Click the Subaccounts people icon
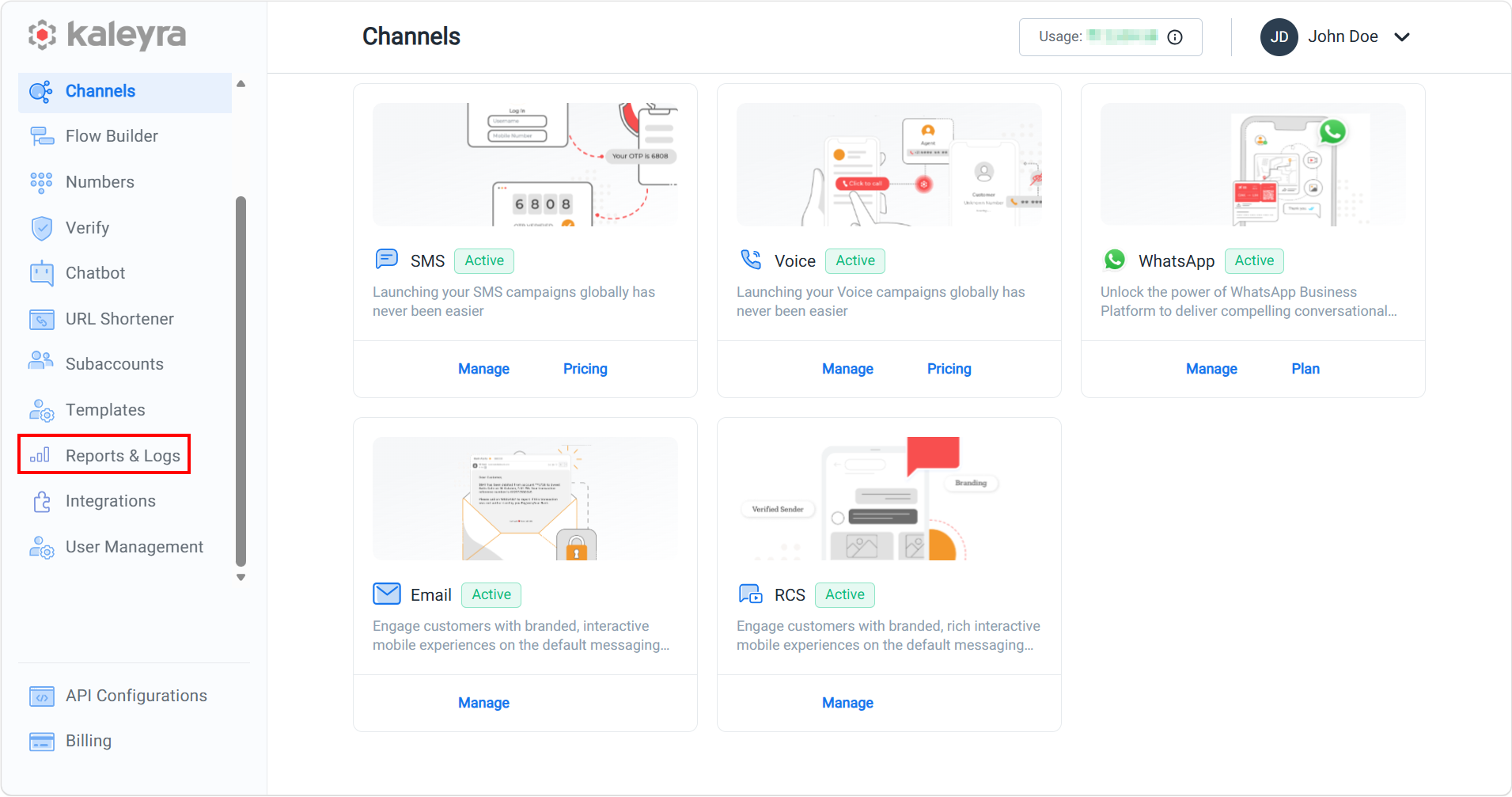1512x797 pixels. pos(41,361)
